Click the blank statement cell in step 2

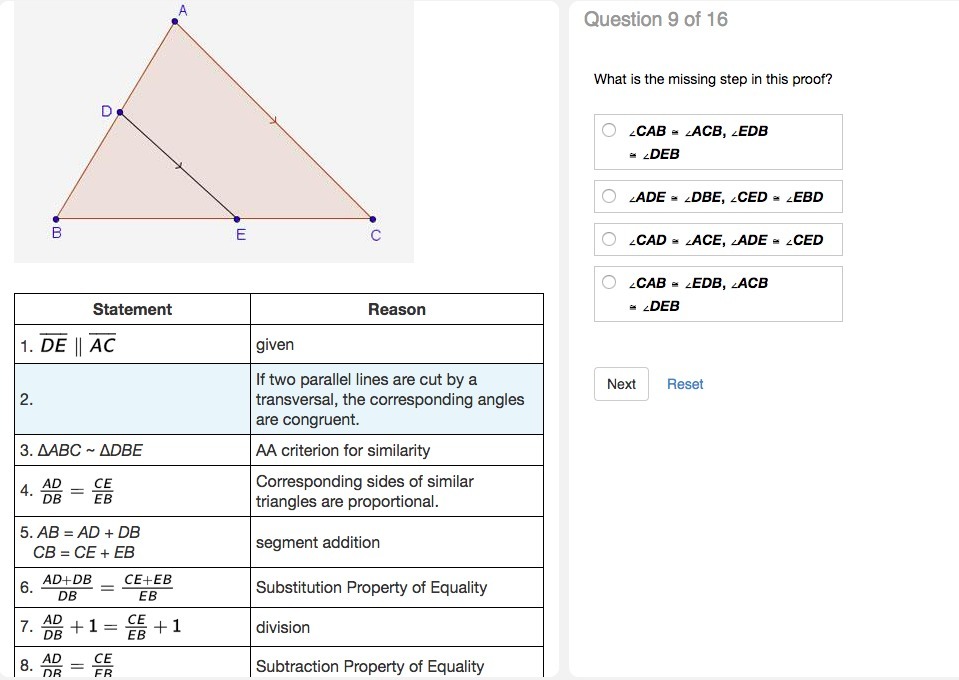[x=132, y=399]
